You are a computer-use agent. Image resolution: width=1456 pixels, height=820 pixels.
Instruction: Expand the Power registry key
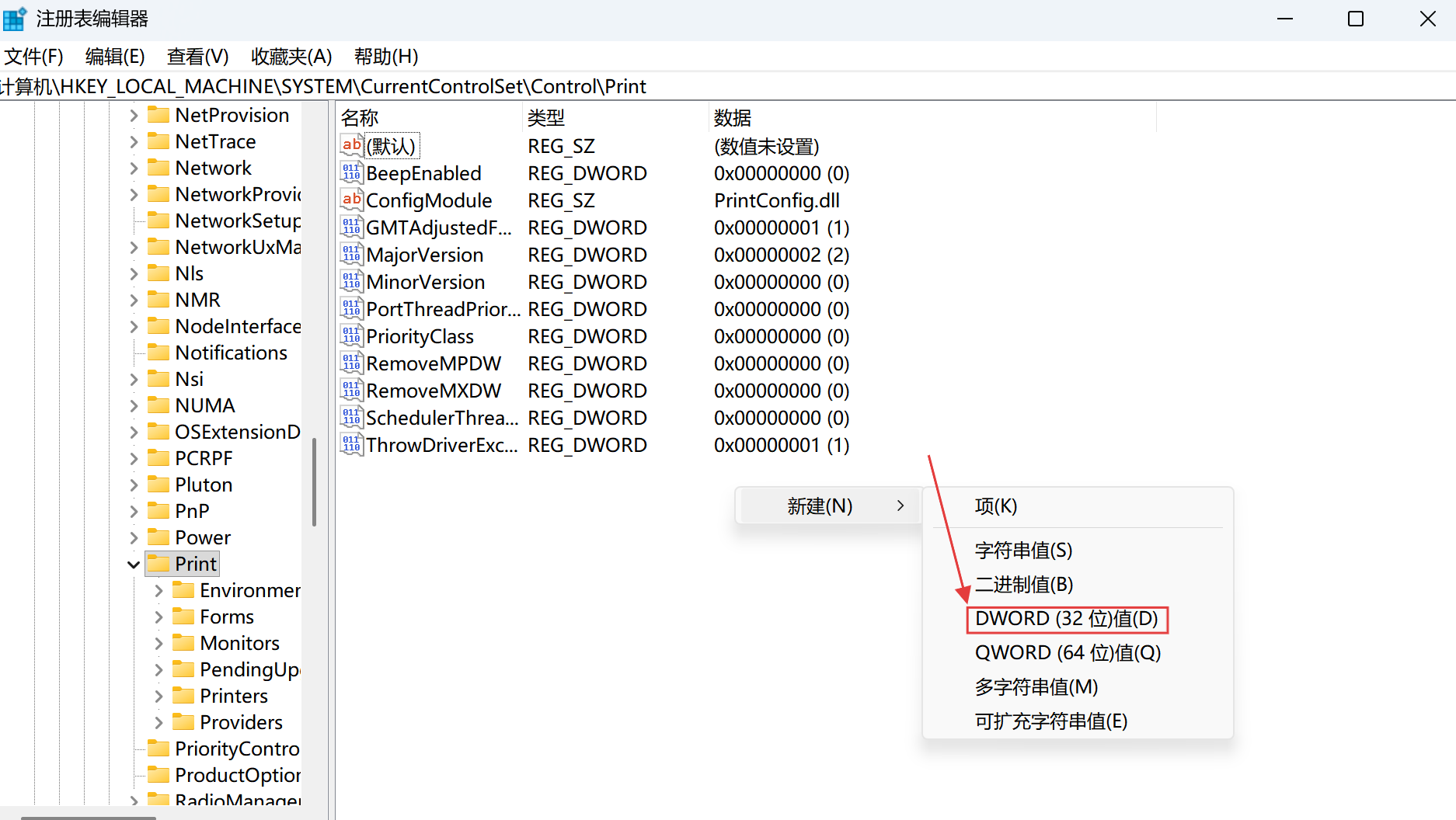(x=134, y=537)
